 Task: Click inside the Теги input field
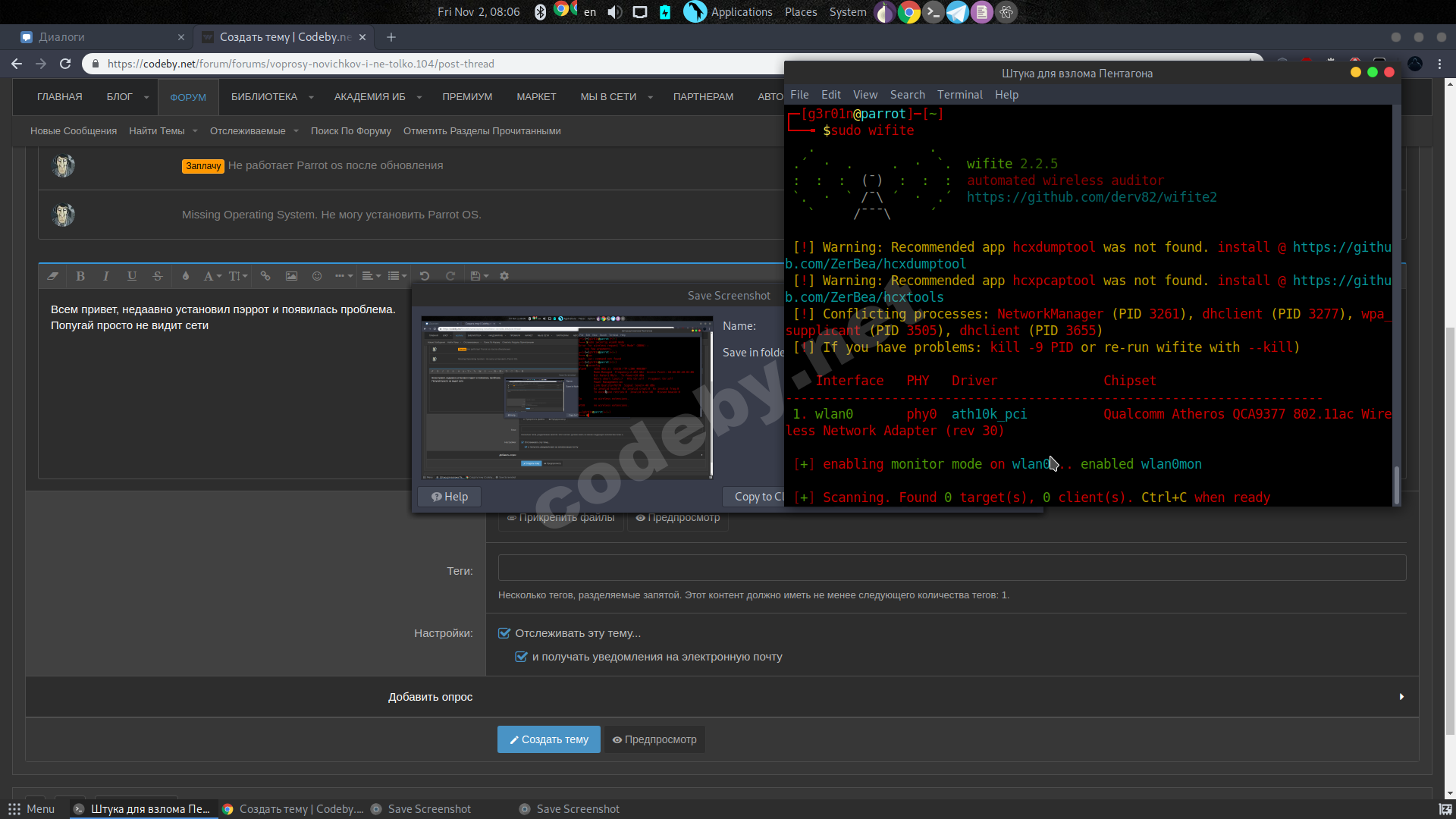pyautogui.click(x=952, y=568)
